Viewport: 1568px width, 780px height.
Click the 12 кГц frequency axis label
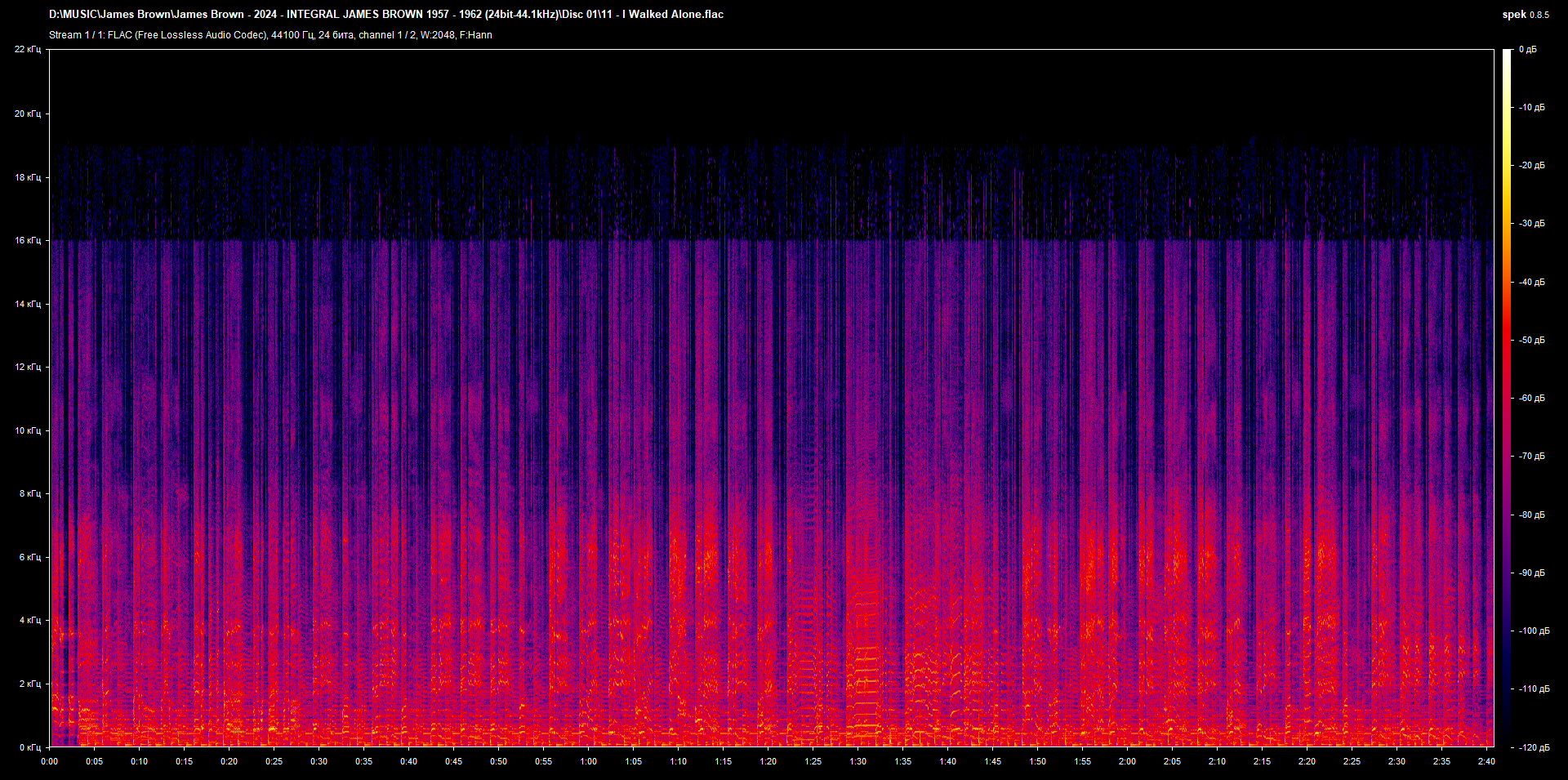click(28, 368)
